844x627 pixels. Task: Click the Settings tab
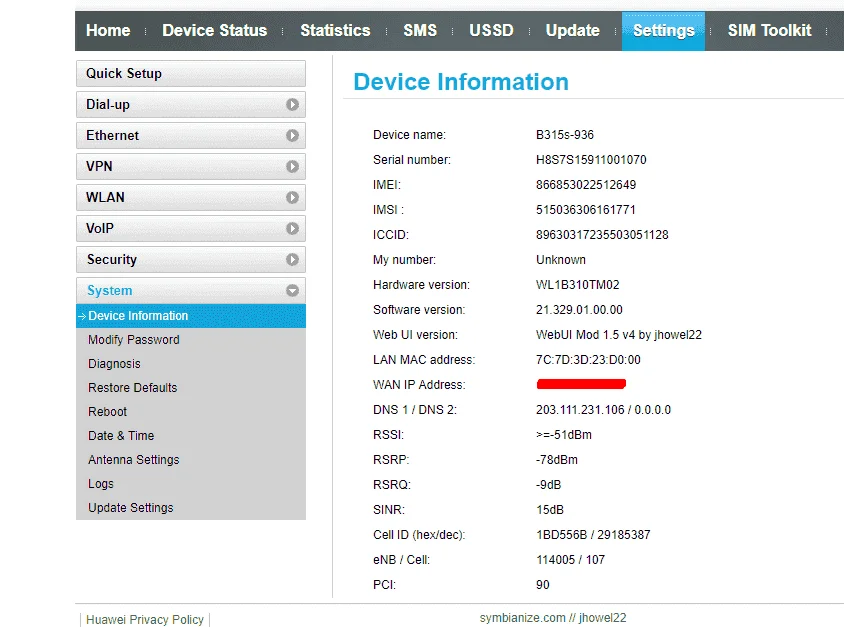click(663, 31)
